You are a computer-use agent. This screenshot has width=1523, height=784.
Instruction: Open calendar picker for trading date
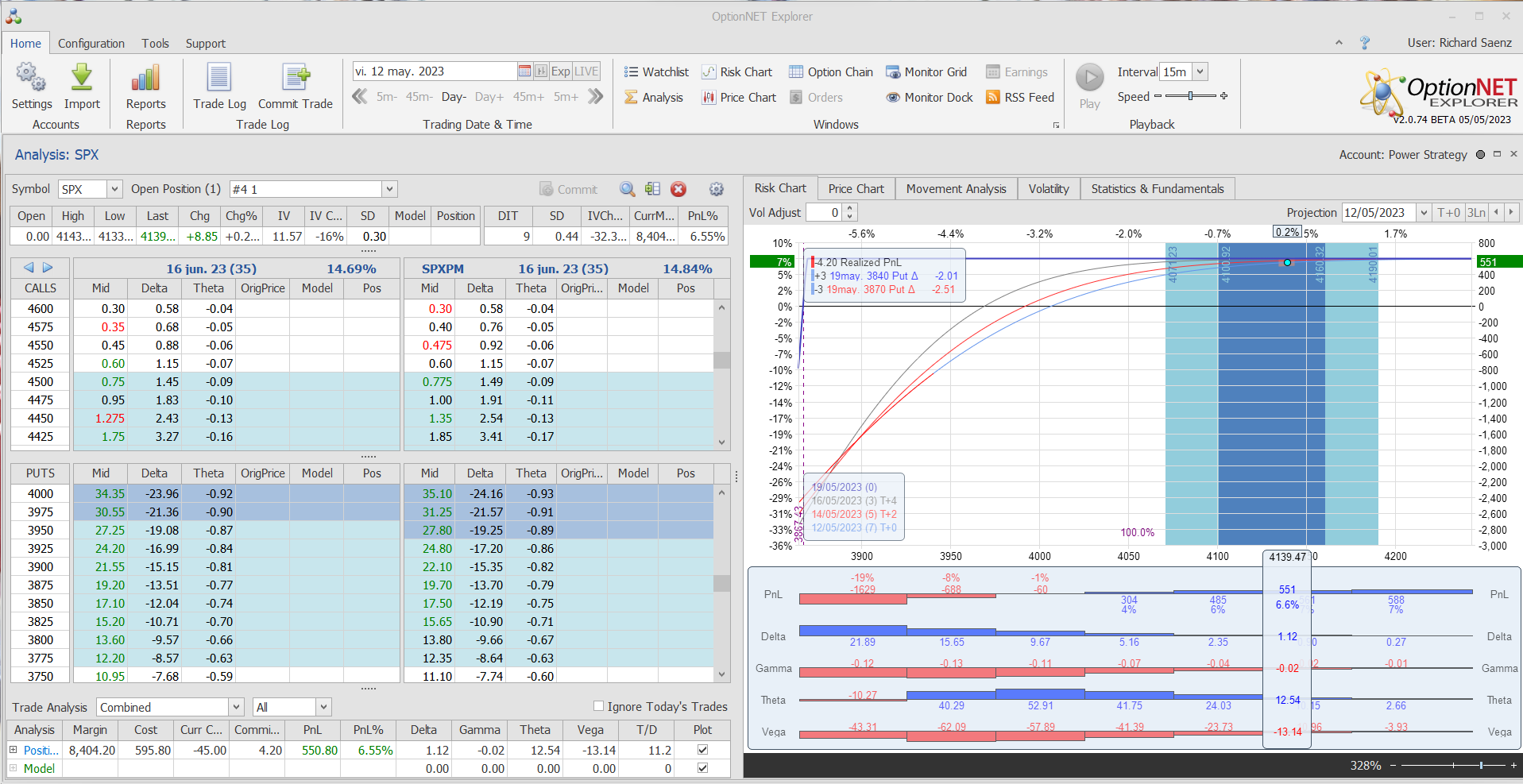pyautogui.click(x=524, y=71)
